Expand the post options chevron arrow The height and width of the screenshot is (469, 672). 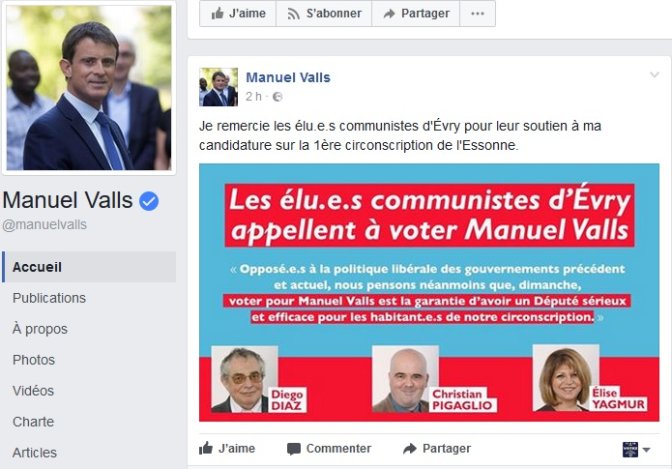(x=654, y=75)
